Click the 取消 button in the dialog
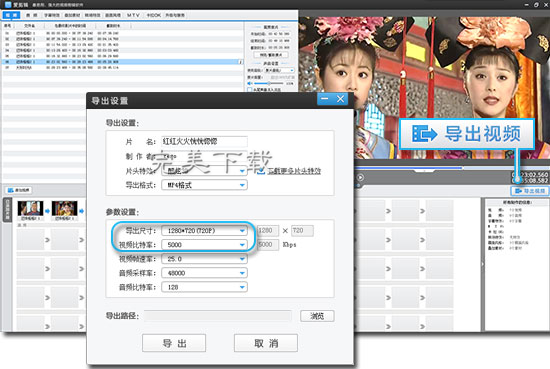 (266, 343)
